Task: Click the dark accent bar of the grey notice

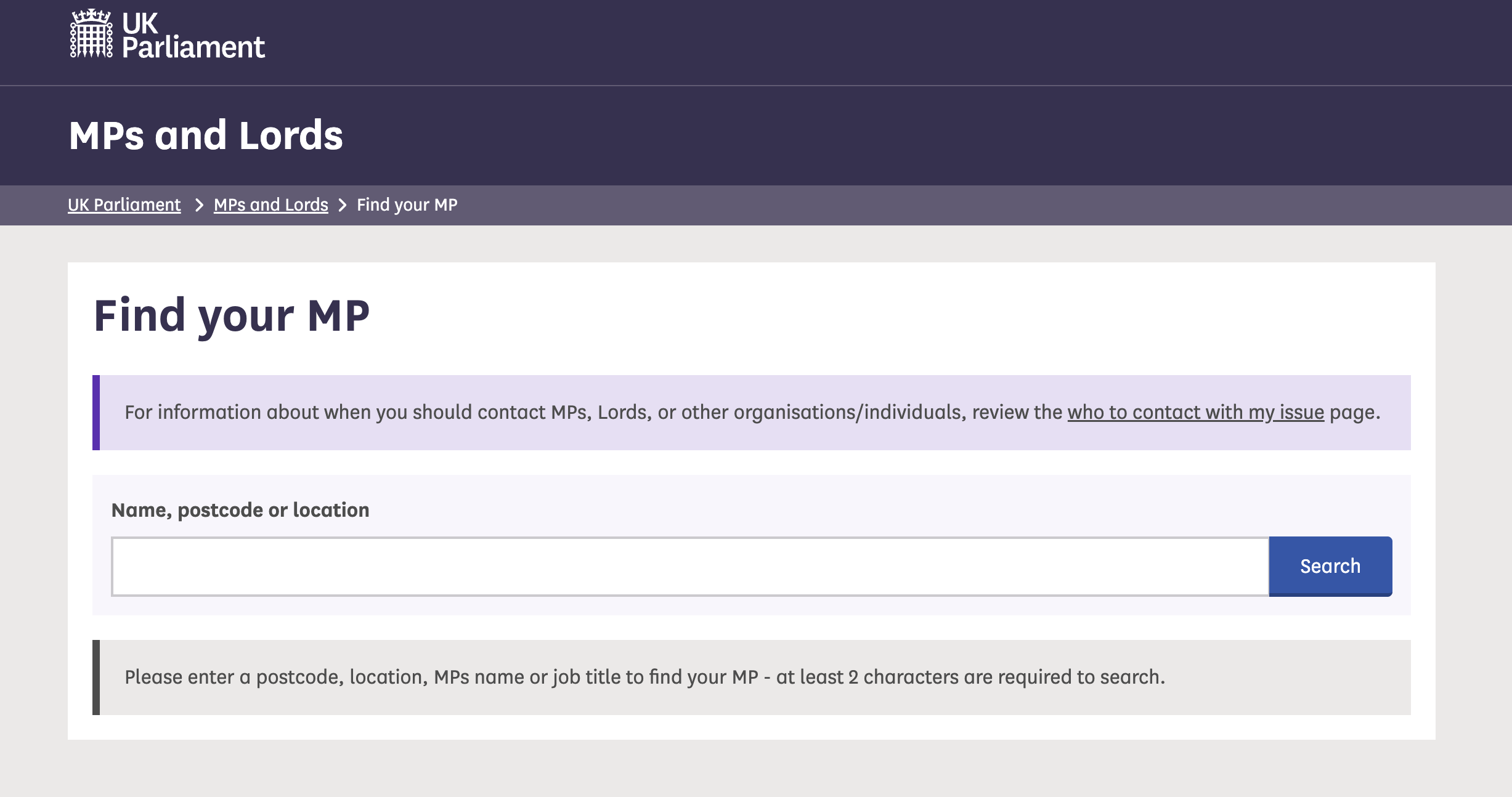Action: click(x=96, y=678)
